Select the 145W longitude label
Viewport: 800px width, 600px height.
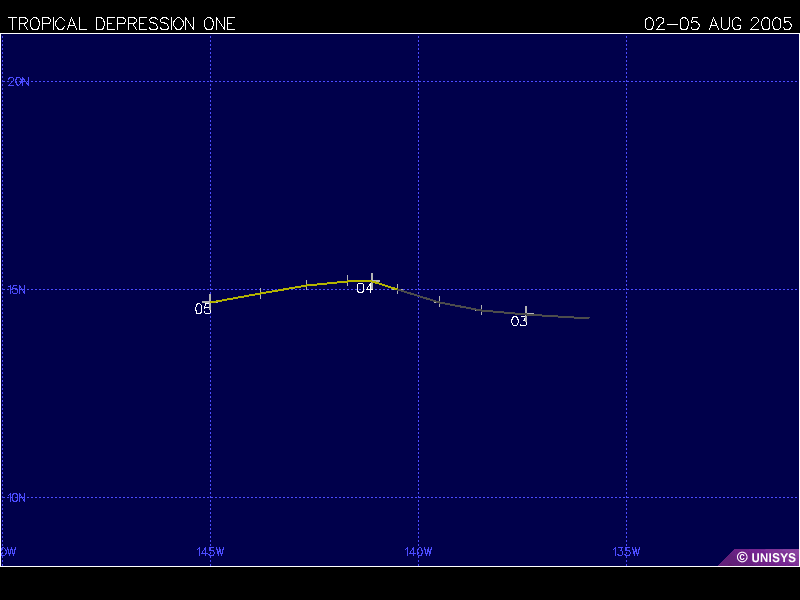click(210, 552)
